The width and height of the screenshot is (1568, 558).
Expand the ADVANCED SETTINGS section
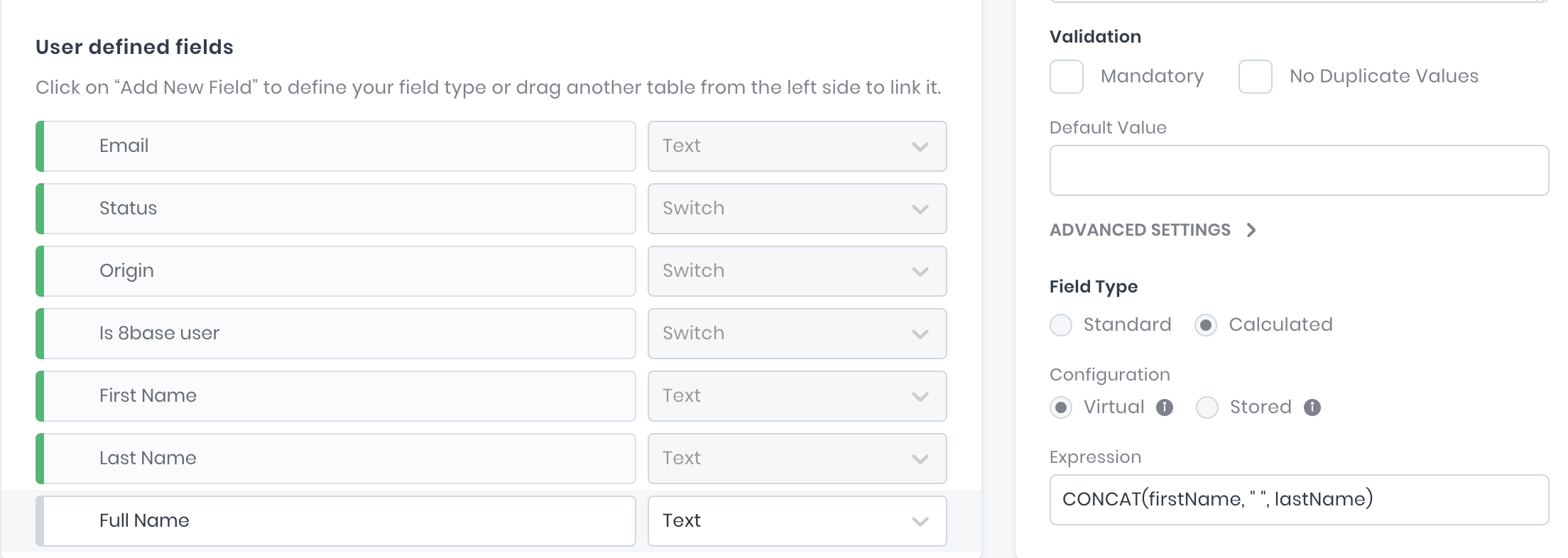1140,230
